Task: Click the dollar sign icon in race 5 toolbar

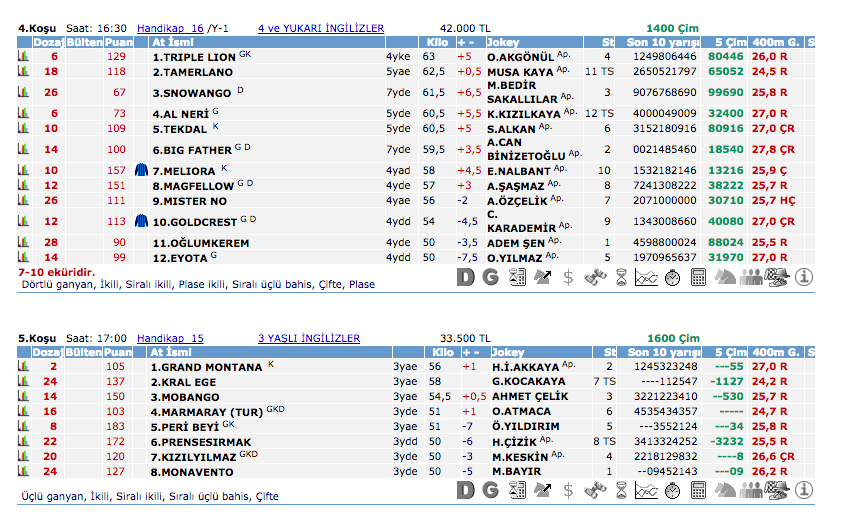Action: (x=568, y=490)
